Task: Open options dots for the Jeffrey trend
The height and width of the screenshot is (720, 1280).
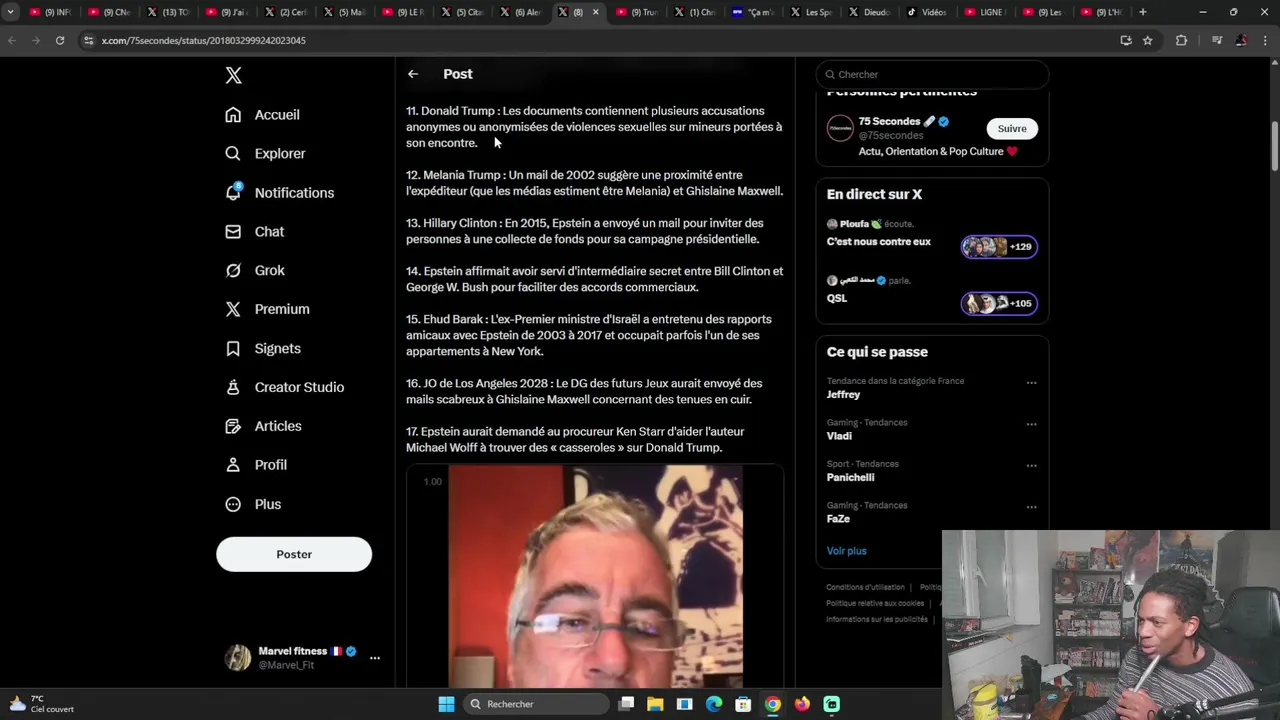Action: coord(1031,383)
